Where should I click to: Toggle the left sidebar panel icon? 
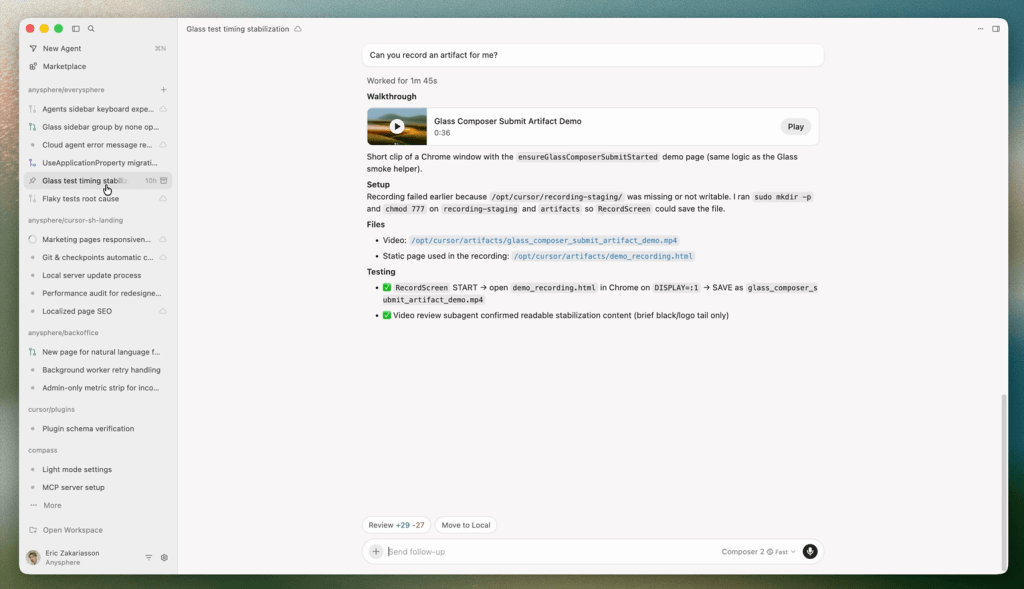[x=76, y=29]
